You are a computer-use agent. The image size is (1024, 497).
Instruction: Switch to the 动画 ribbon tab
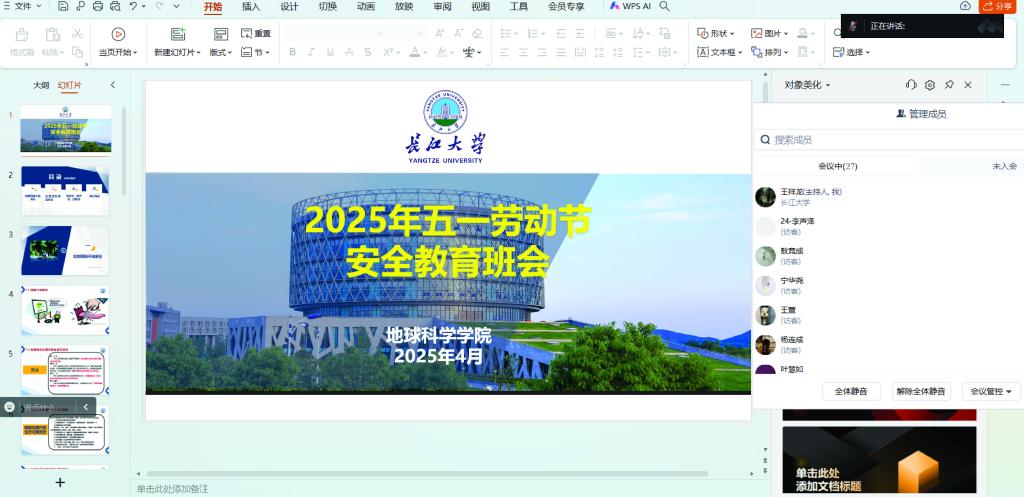(366, 6)
